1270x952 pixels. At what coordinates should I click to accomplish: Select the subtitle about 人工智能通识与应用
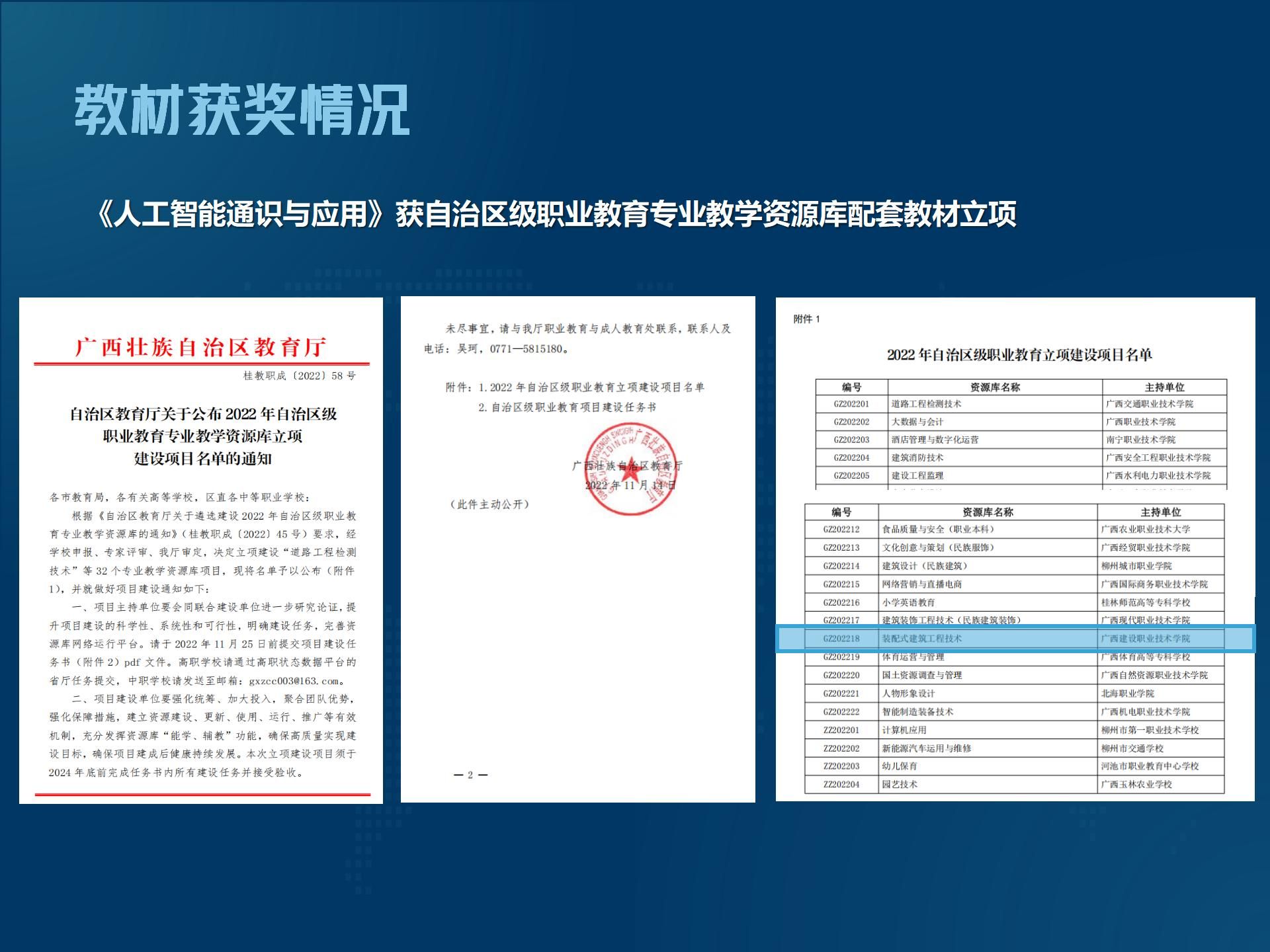[556, 215]
